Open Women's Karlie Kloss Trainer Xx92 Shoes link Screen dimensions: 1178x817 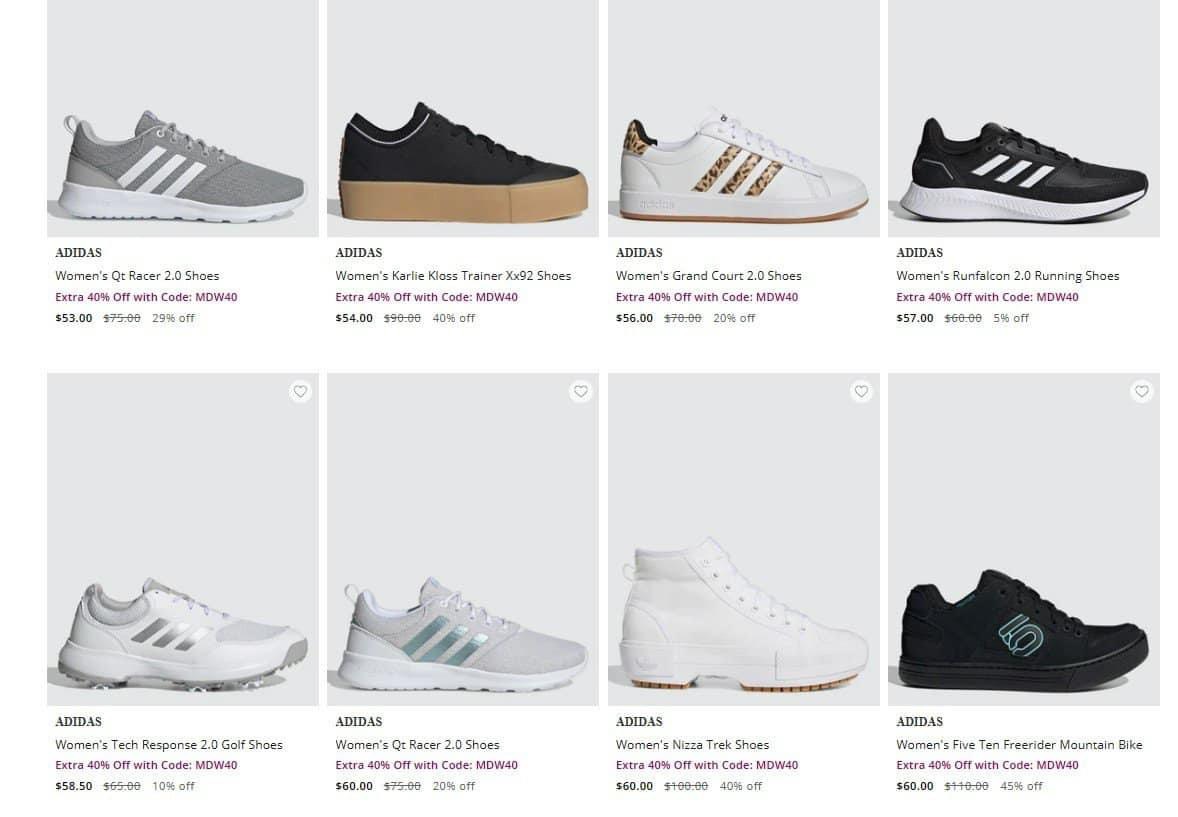tap(453, 276)
